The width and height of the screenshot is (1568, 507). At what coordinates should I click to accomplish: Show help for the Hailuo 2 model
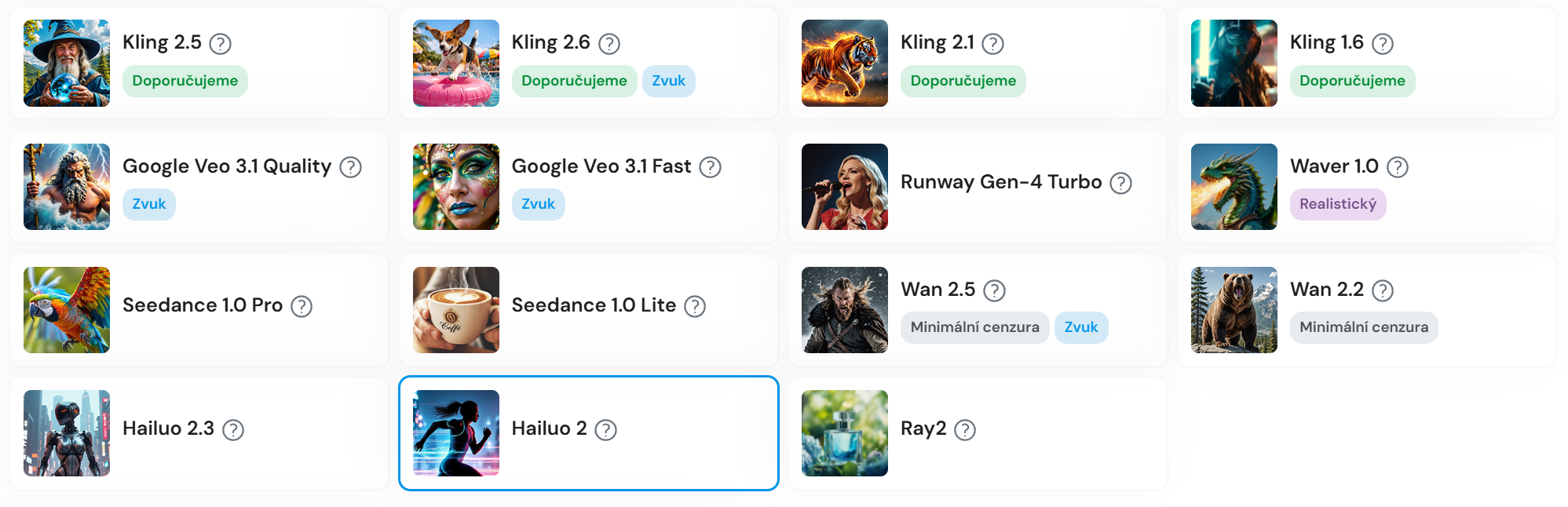pyautogui.click(x=606, y=429)
